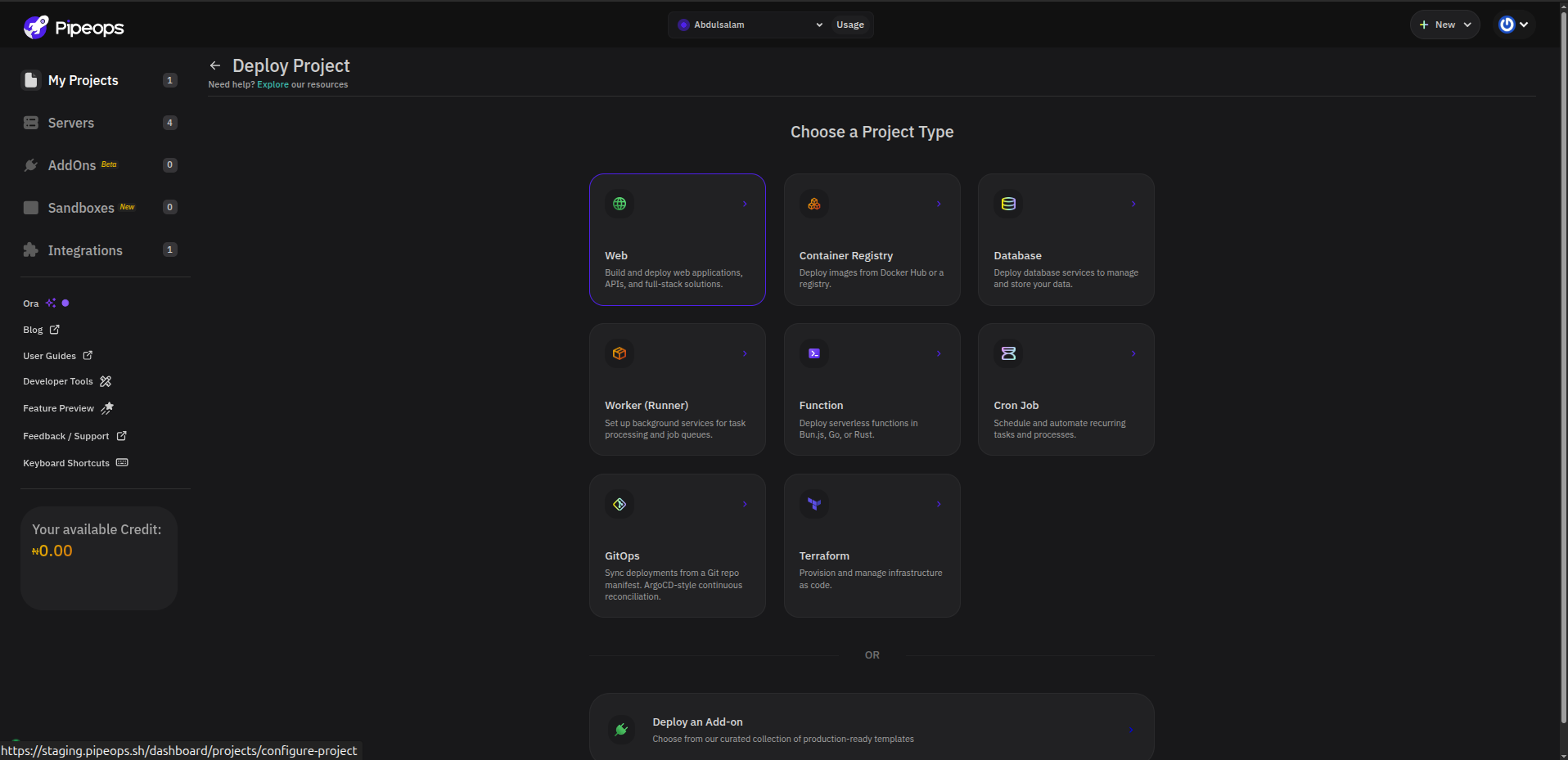Click the chevron on the Web card
The image size is (1568, 760).
click(745, 204)
